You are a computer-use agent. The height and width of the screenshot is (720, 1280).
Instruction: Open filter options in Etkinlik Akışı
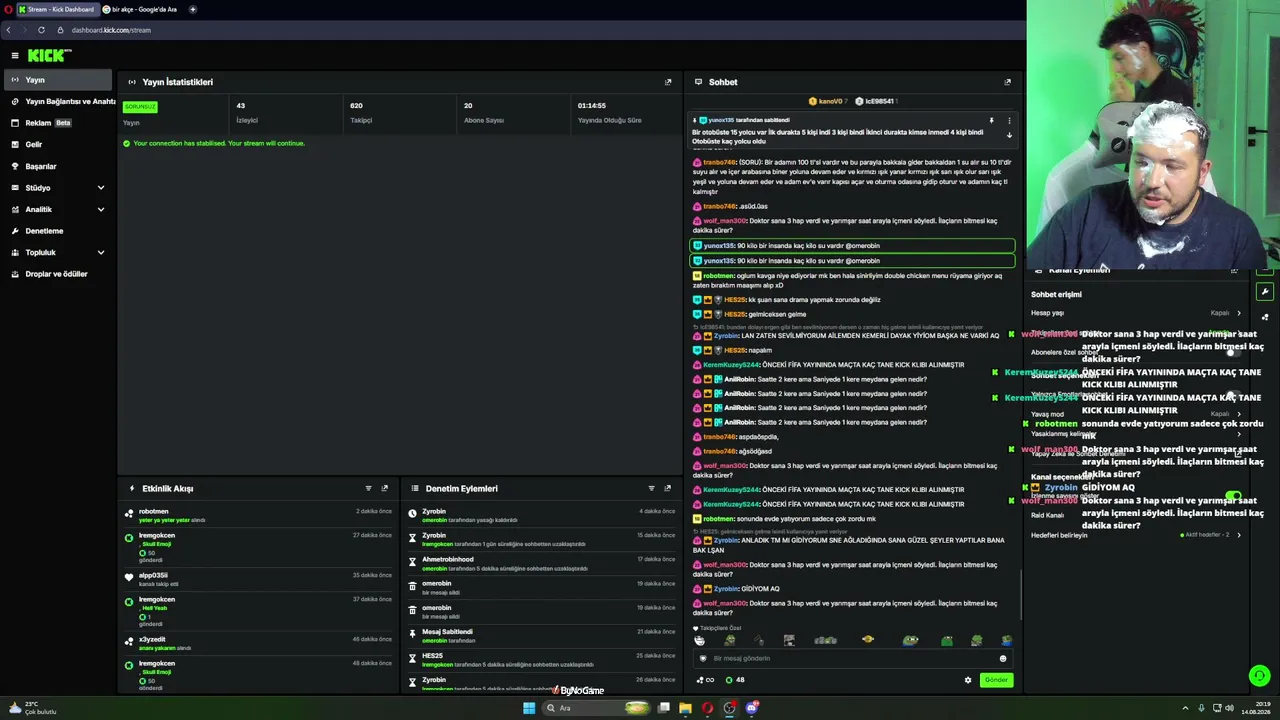pos(368,488)
